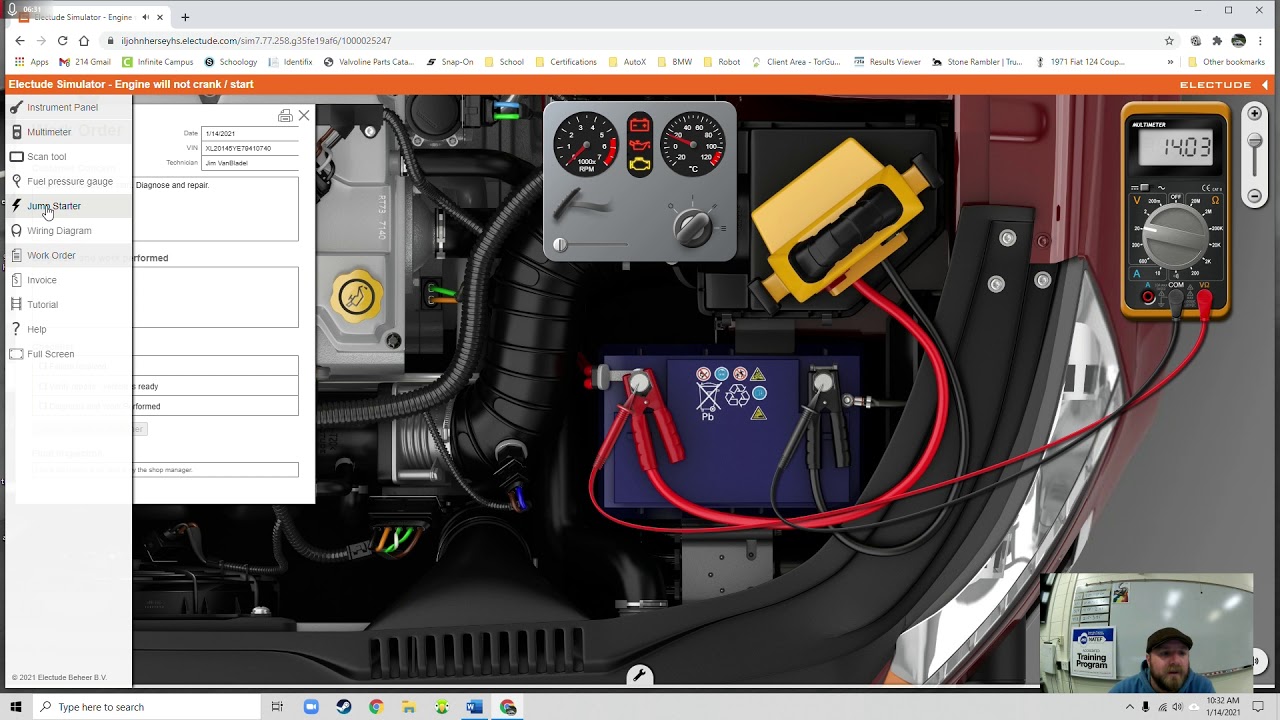Open the BMW bookmarks folder
This screenshot has width=1280, height=720.
pos(674,62)
